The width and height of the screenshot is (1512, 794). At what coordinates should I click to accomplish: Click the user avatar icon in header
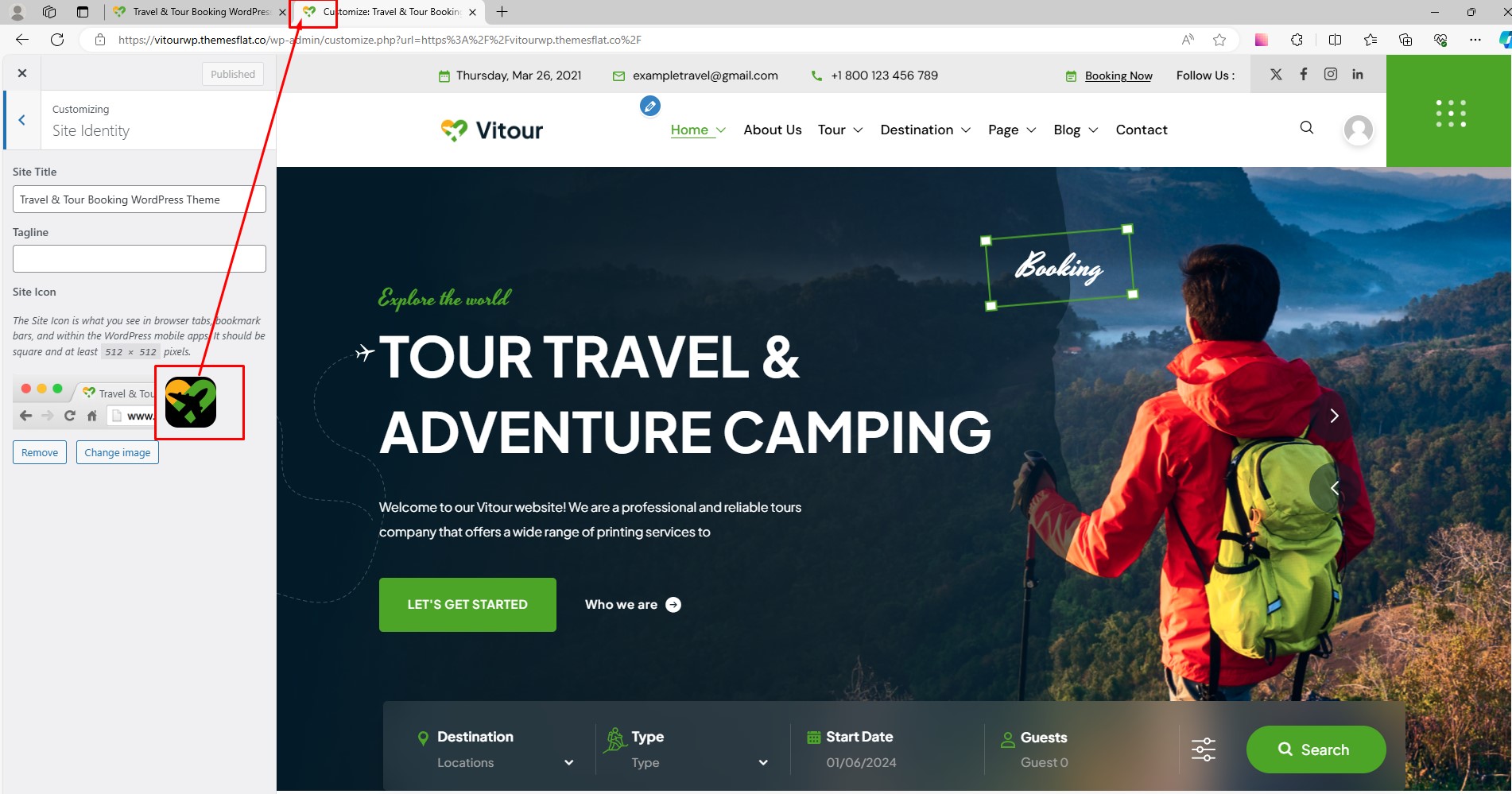[x=1358, y=129]
